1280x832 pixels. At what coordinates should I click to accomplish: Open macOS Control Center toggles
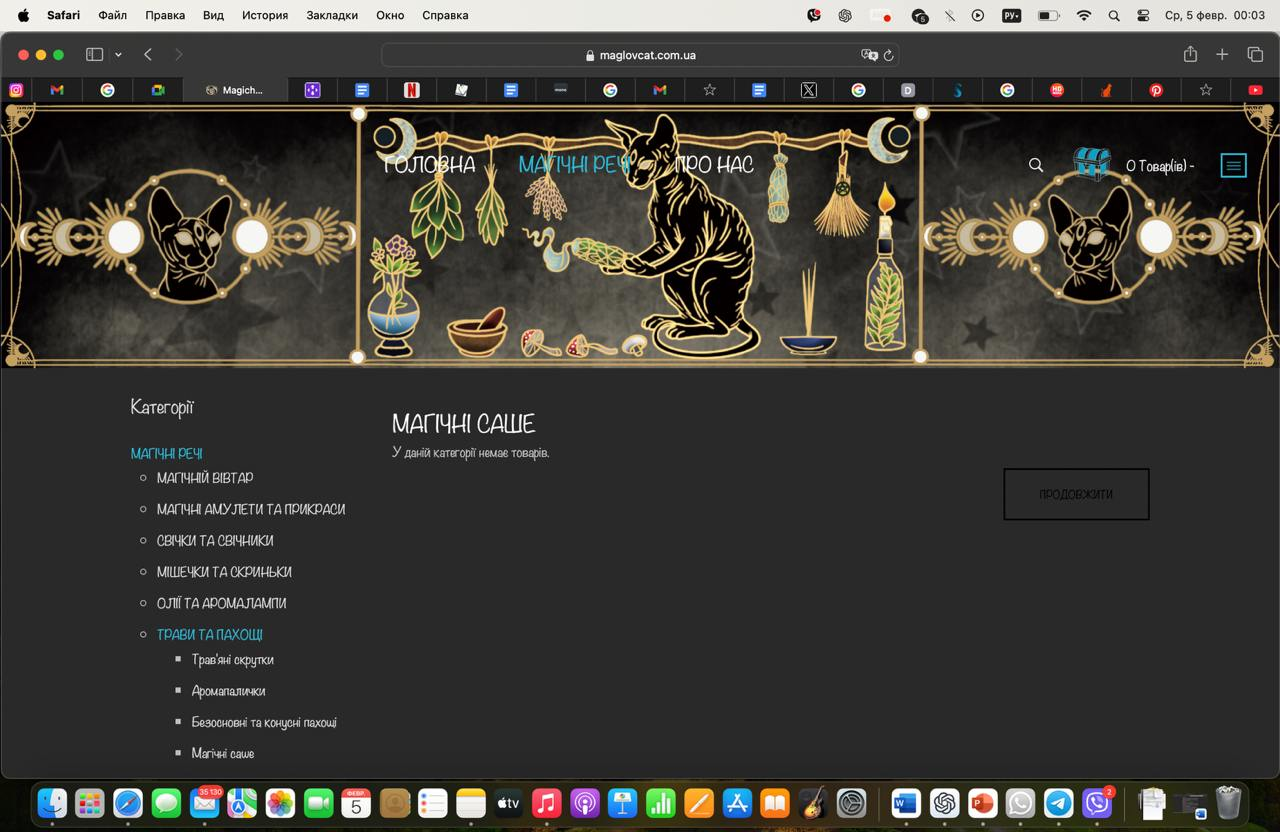point(1143,15)
